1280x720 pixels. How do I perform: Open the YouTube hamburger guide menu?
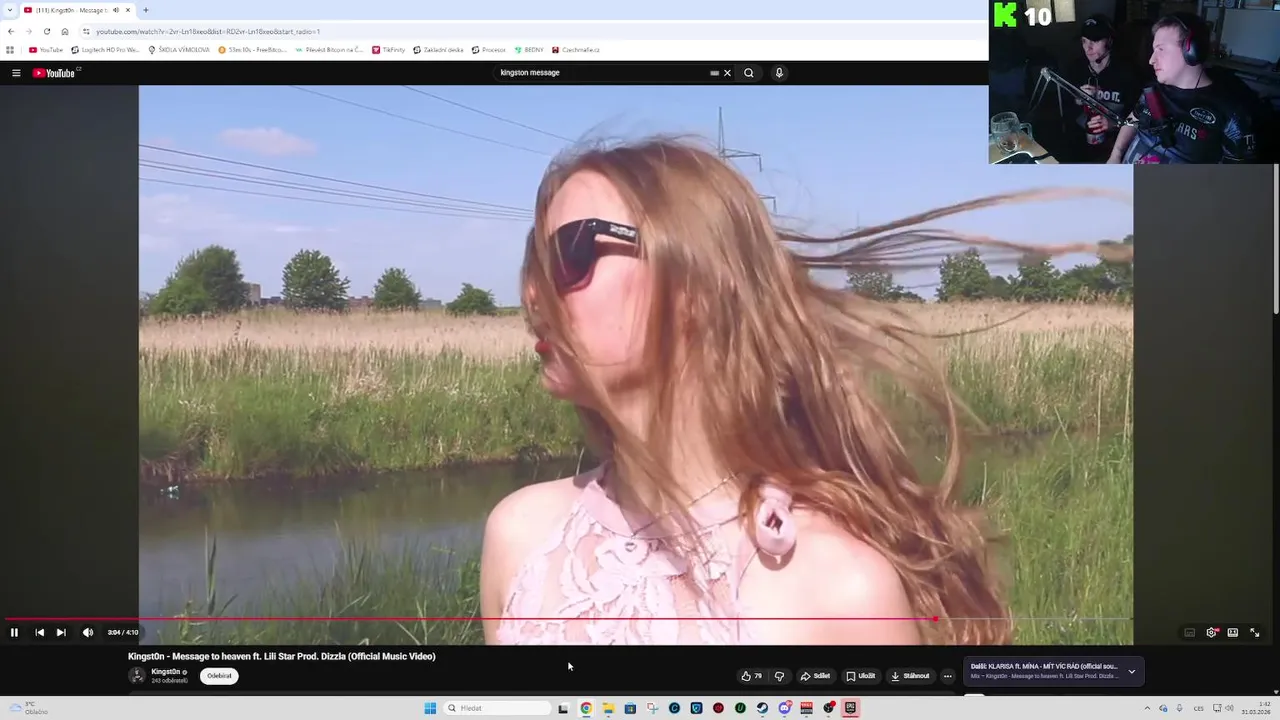16,73
